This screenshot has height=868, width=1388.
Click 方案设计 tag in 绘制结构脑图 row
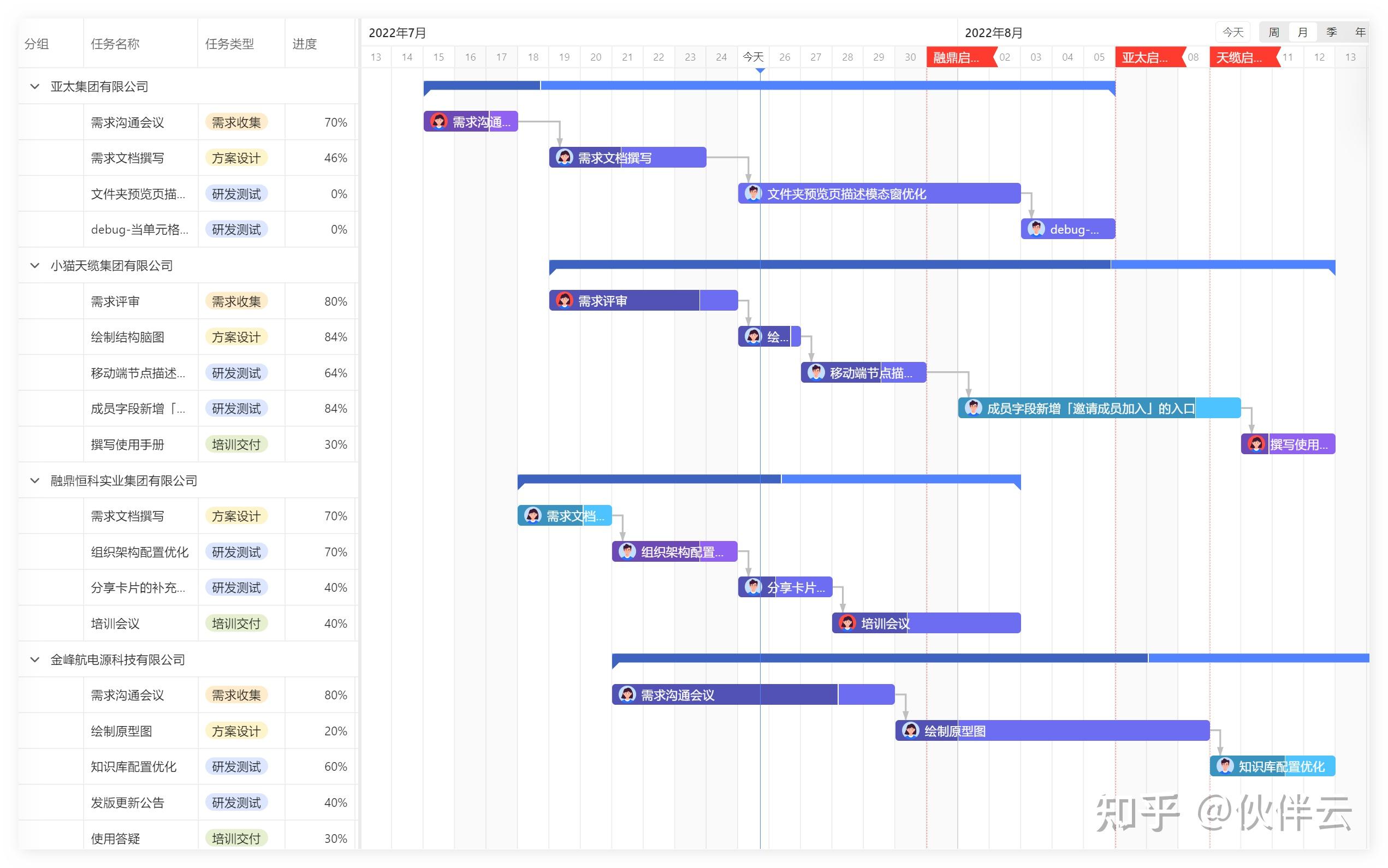[x=236, y=337]
